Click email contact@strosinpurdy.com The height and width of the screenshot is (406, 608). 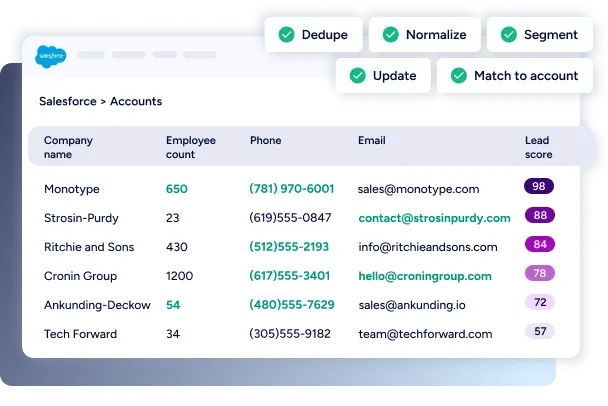click(434, 218)
